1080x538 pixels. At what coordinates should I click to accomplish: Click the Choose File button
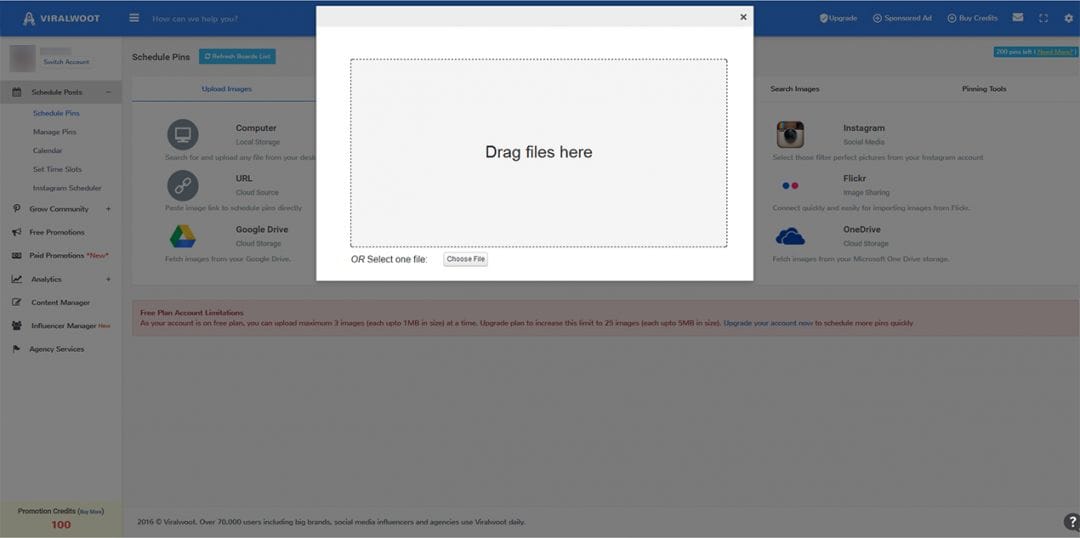pyautogui.click(x=466, y=259)
